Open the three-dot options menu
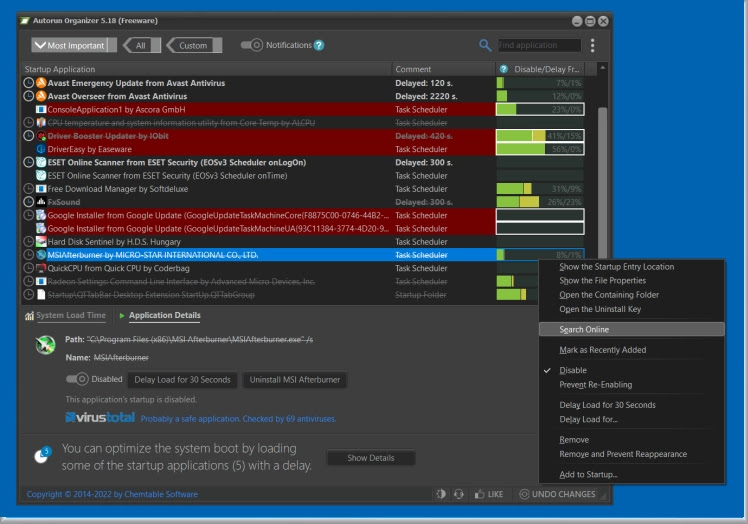 (592, 45)
